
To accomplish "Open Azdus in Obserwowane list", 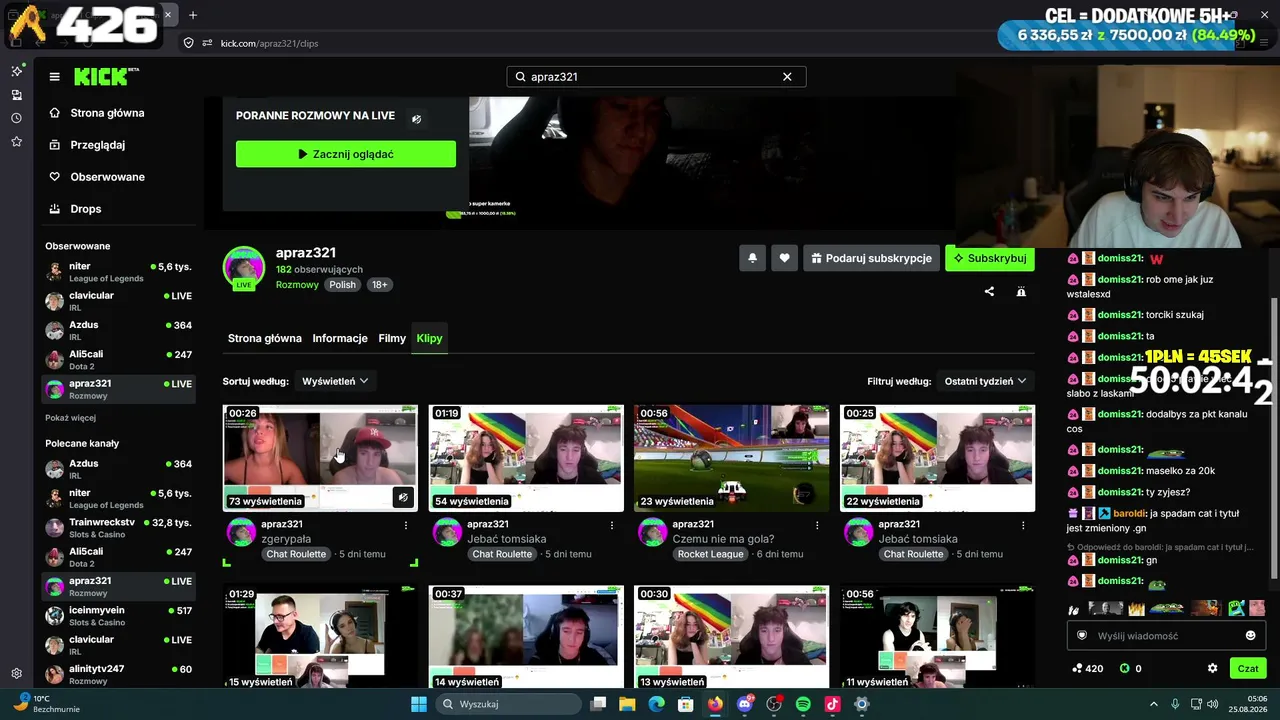I will 118,330.
